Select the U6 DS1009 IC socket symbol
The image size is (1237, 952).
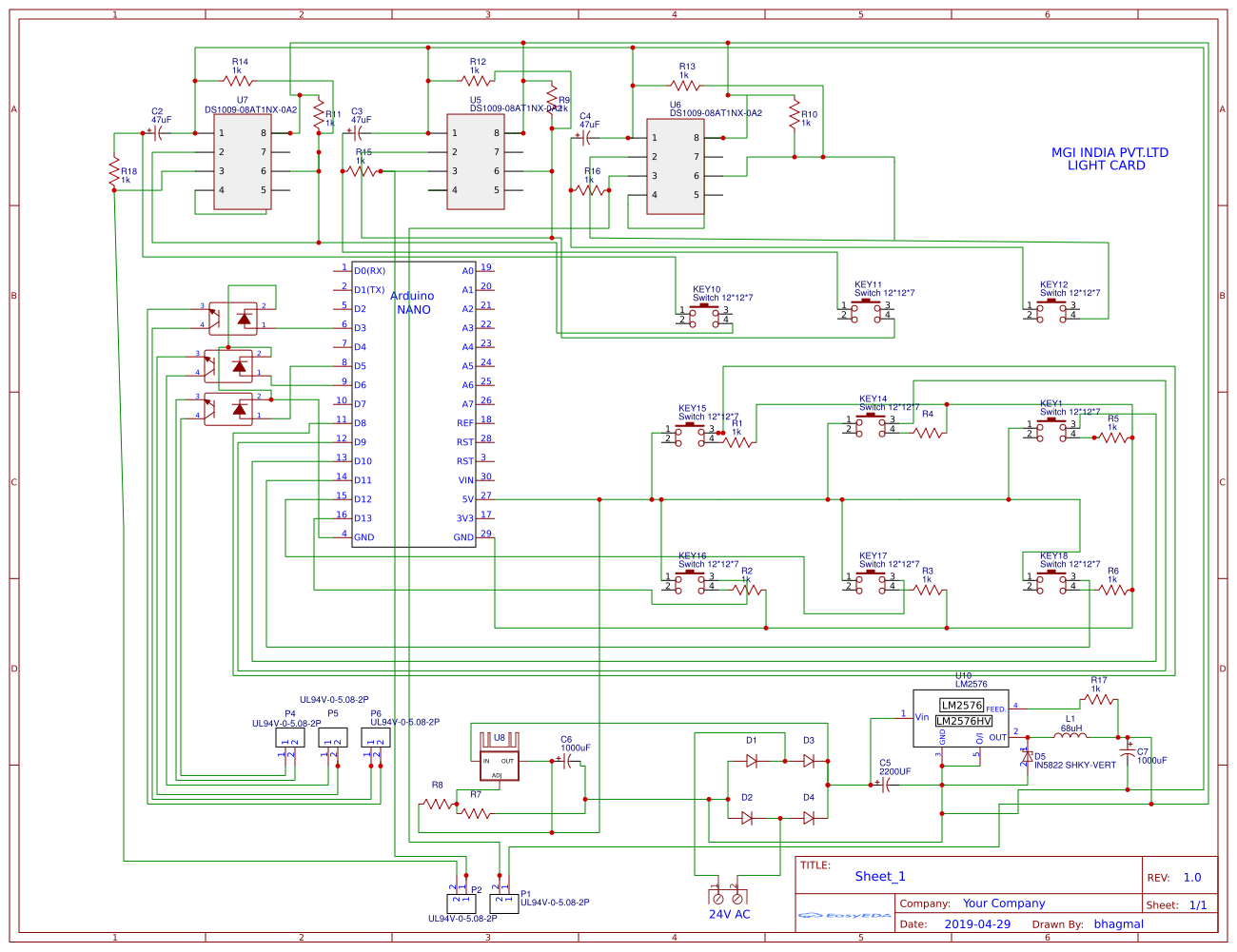pos(676,166)
